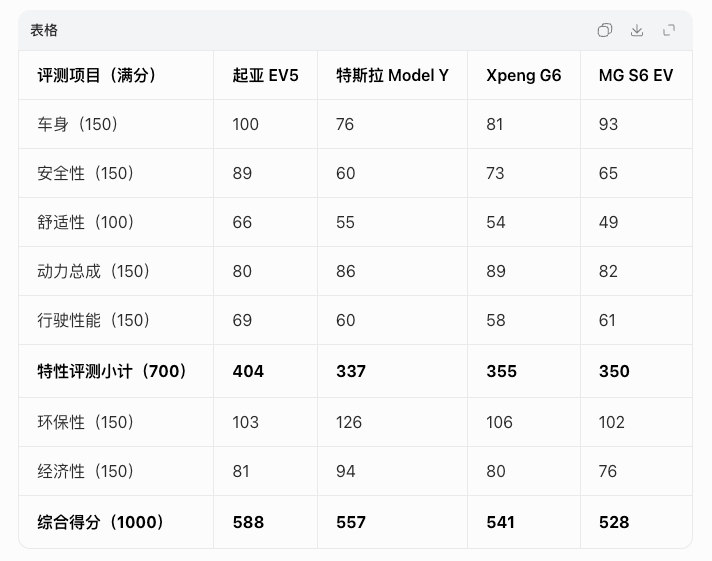712x561 pixels.
Task: Click the 环保性(150) row label
Action: [x=86, y=422]
